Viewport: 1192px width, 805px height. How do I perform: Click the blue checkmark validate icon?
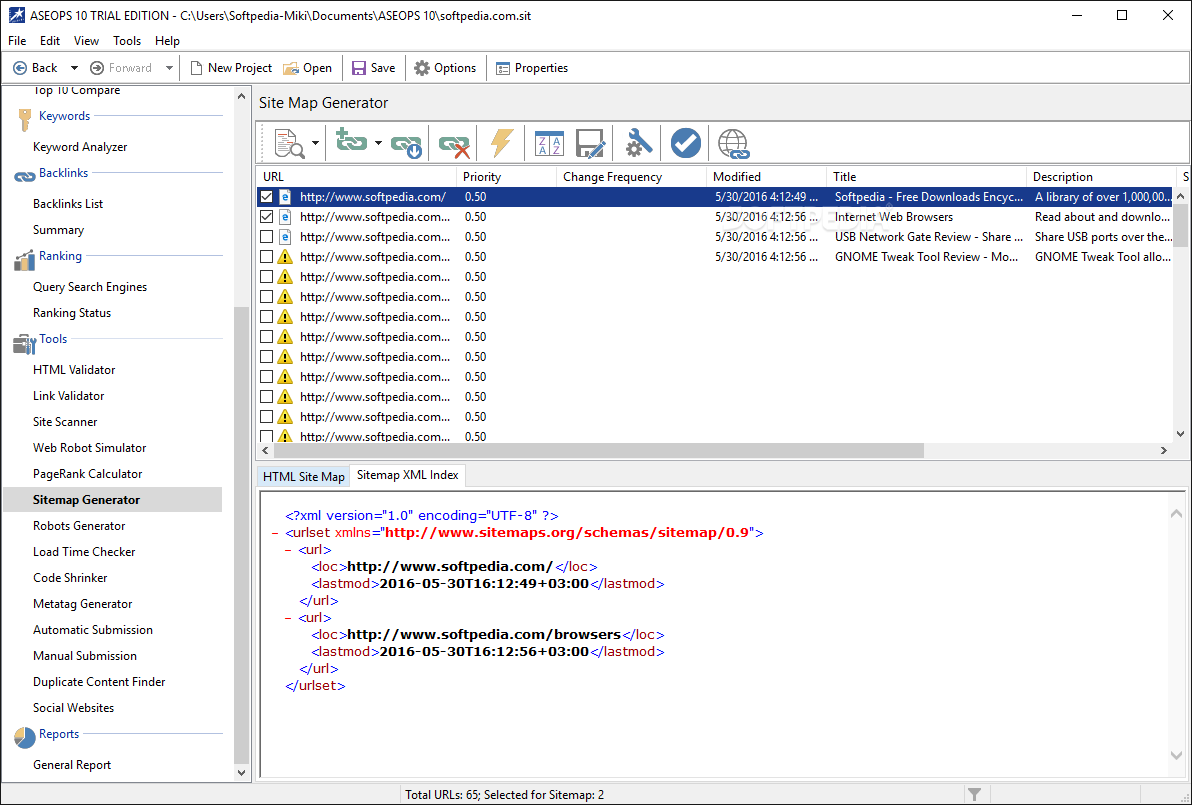[686, 143]
